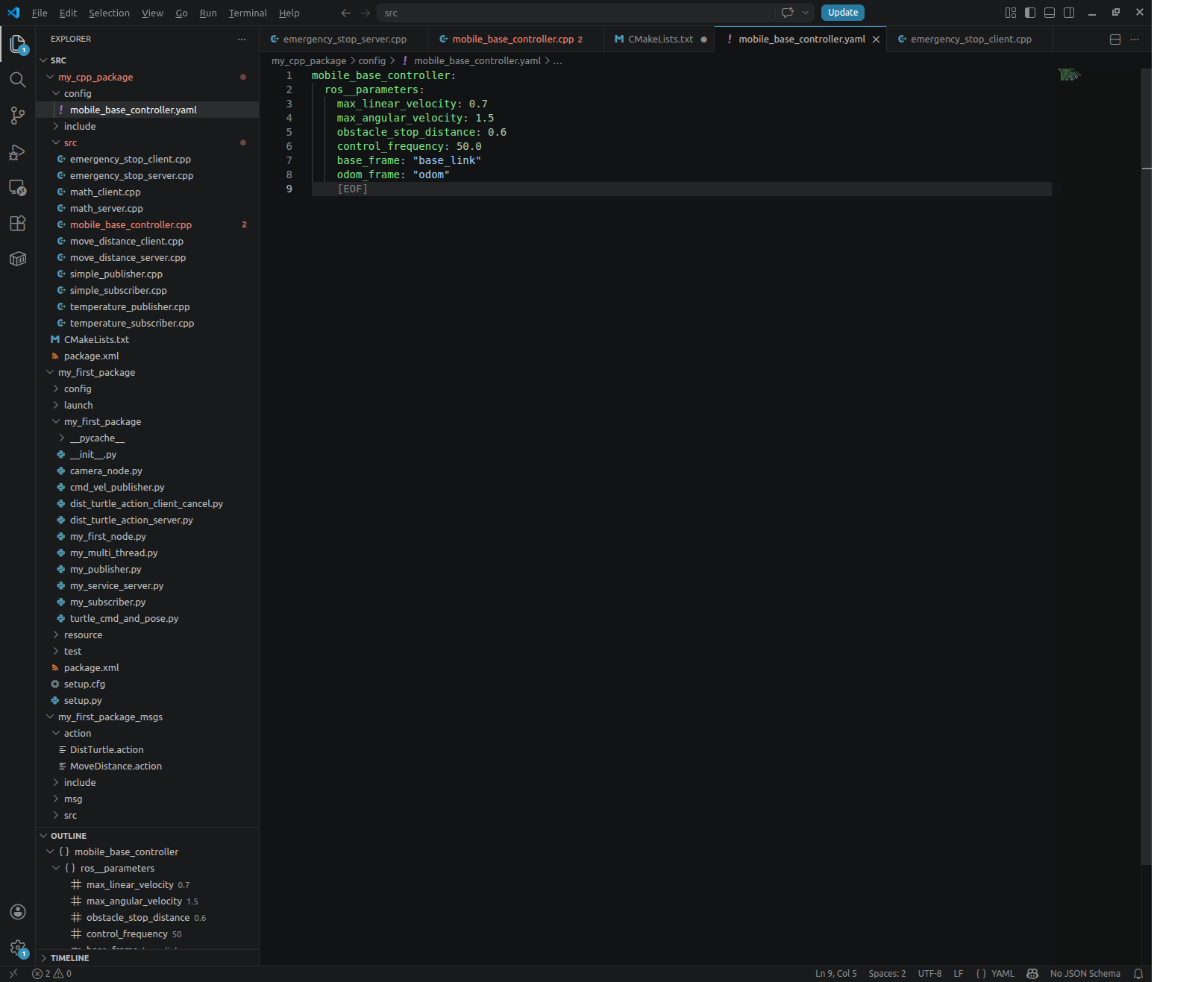This screenshot has height=982, width=1204.
Task: Open the Run and Debug view icon
Action: click(18, 152)
